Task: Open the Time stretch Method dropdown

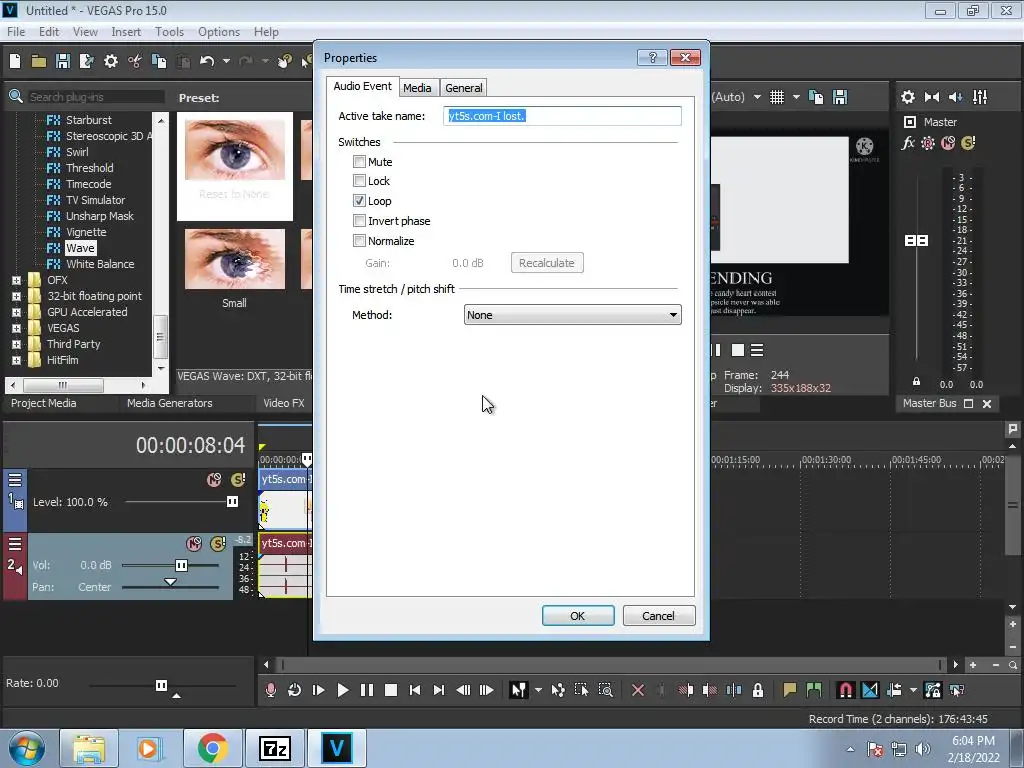Action: (x=572, y=315)
